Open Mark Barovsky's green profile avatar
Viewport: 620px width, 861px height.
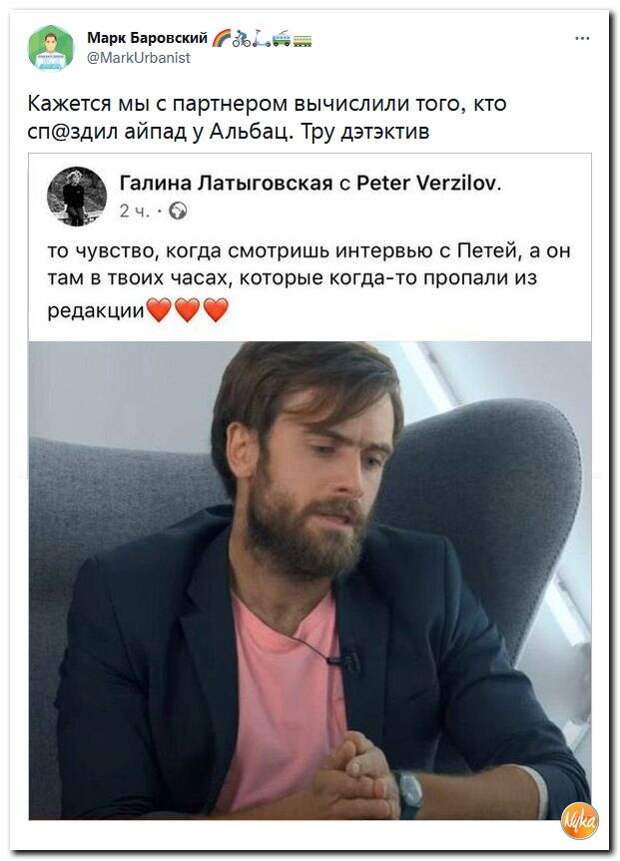point(51,48)
